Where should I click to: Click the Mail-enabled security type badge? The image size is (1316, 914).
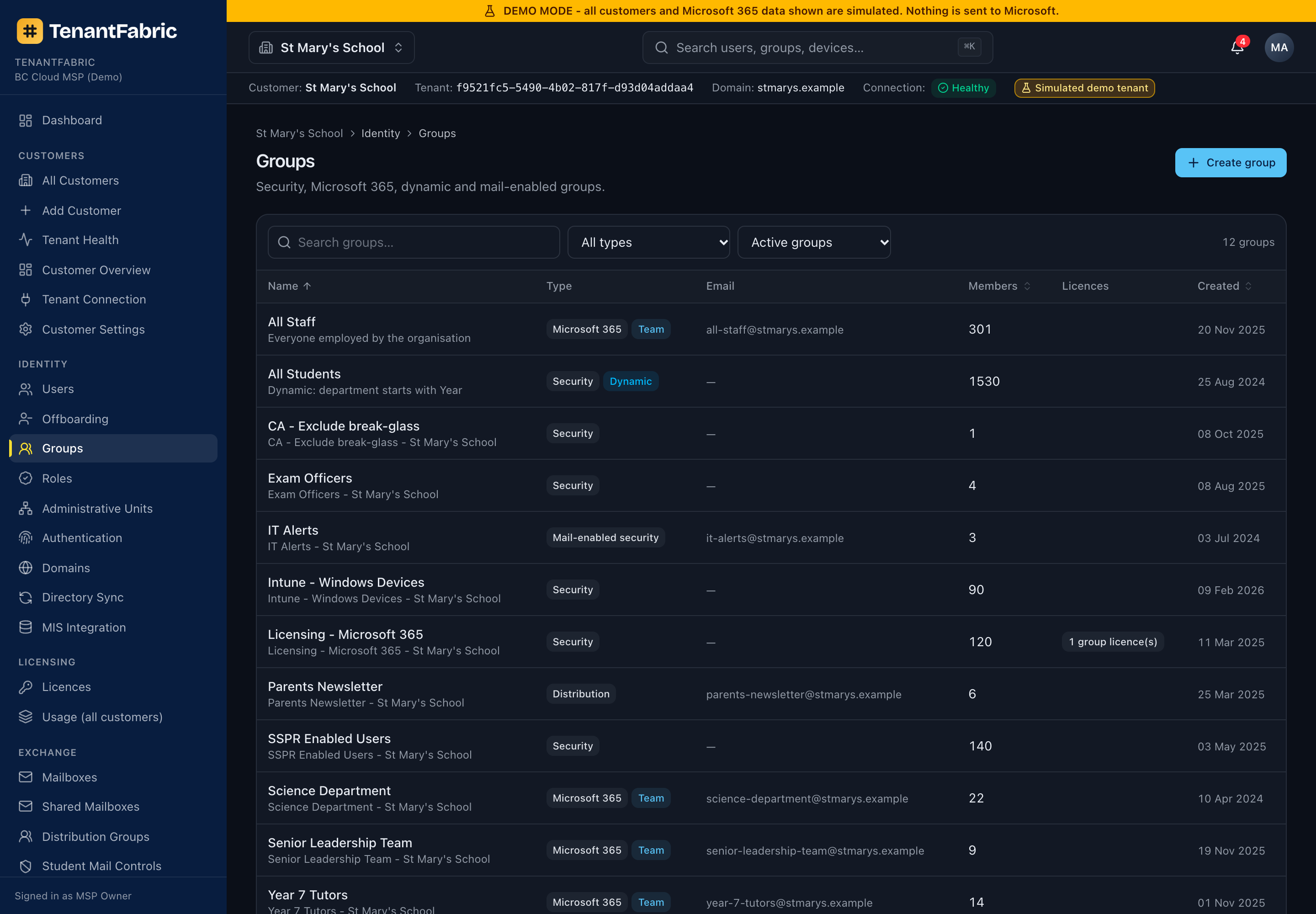tap(605, 538)
